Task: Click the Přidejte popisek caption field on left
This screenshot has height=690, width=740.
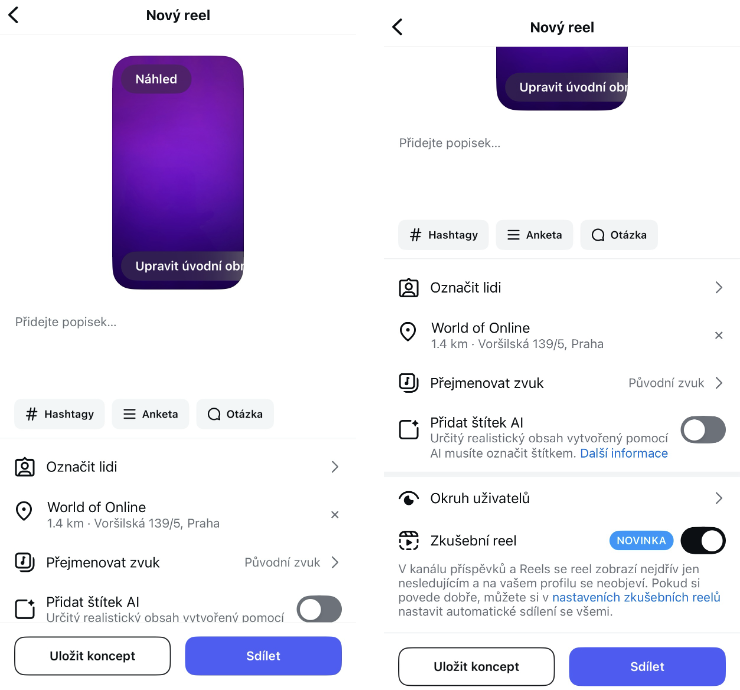Action: pyautogui.click(x=178, y=347)
